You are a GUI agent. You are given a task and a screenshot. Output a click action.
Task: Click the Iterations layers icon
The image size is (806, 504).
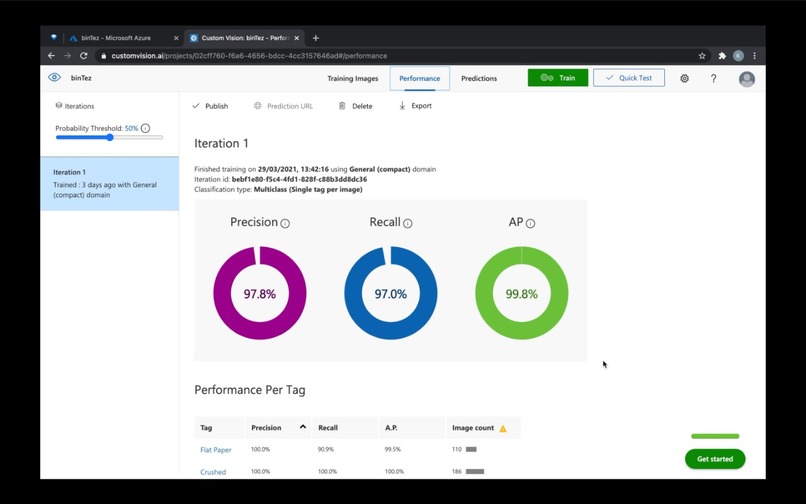coord(59,105)
